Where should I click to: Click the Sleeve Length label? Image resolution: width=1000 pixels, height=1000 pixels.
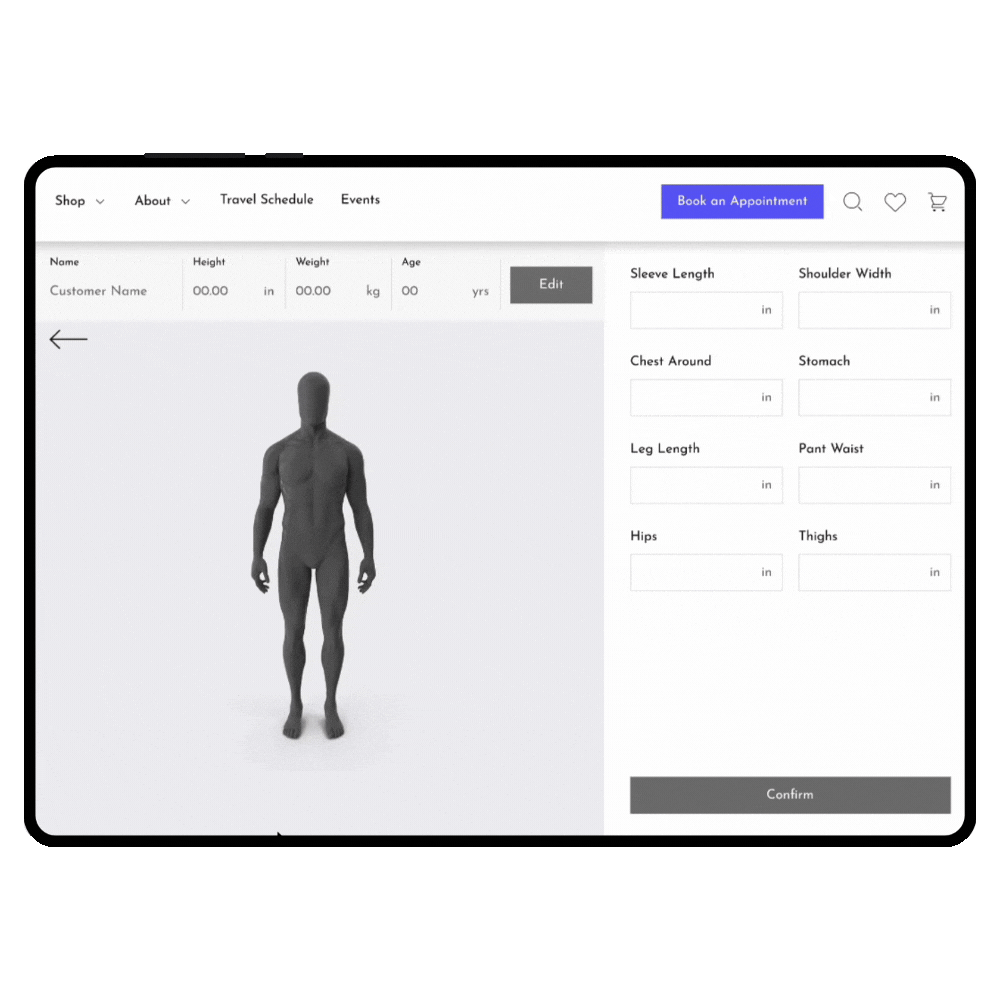672,274
